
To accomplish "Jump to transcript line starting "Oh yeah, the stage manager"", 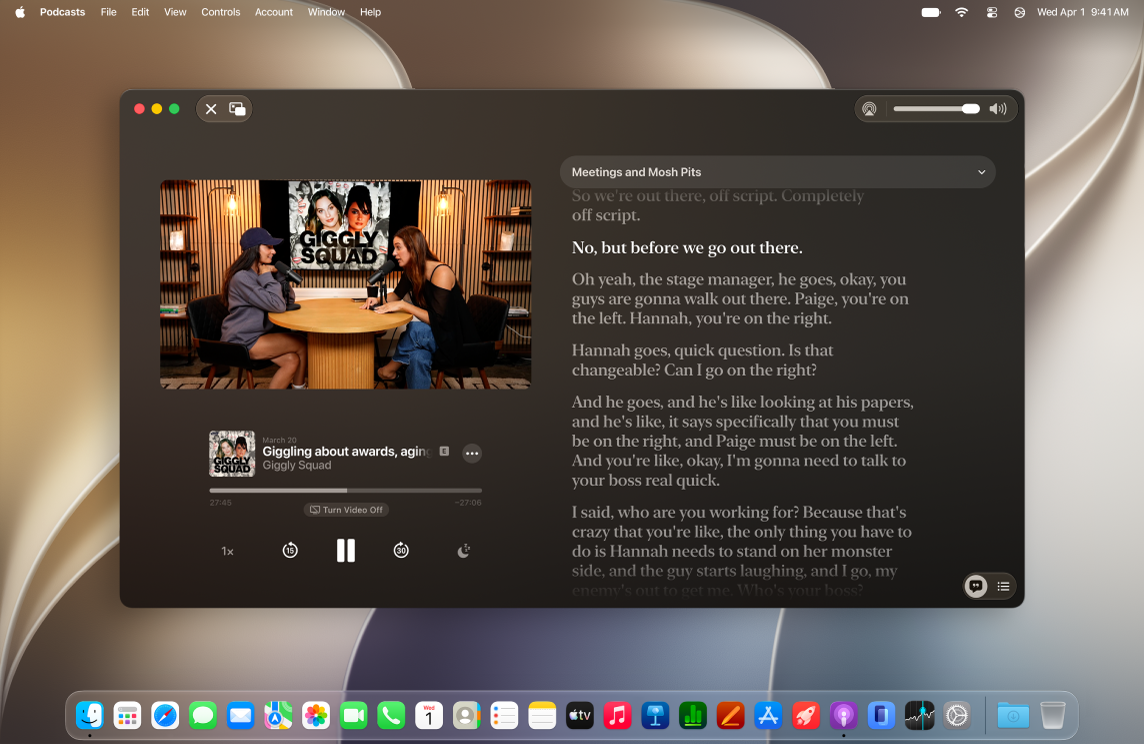I will point(740,298).
